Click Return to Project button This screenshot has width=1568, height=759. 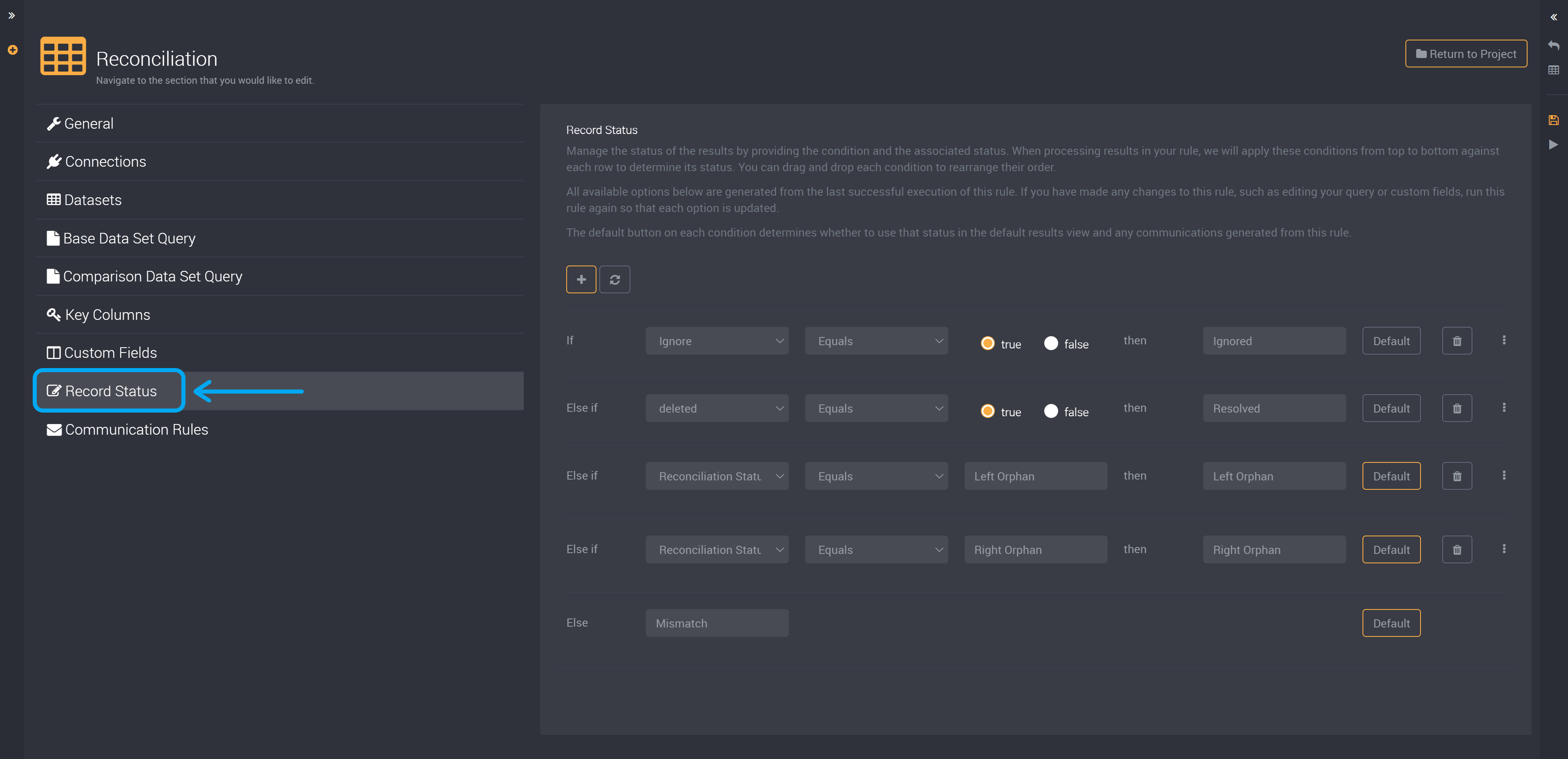(x=1466, y=54)
